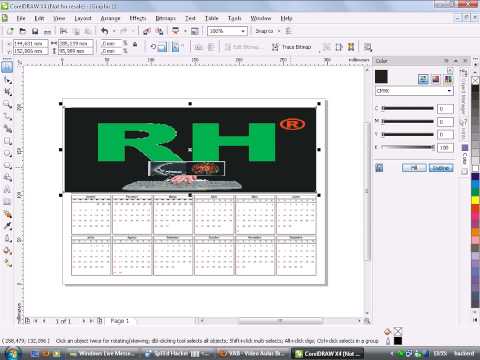This screenshot has width=480, height=360.
Task: Open the application launcher dropdown arrow
Action: 185,31
